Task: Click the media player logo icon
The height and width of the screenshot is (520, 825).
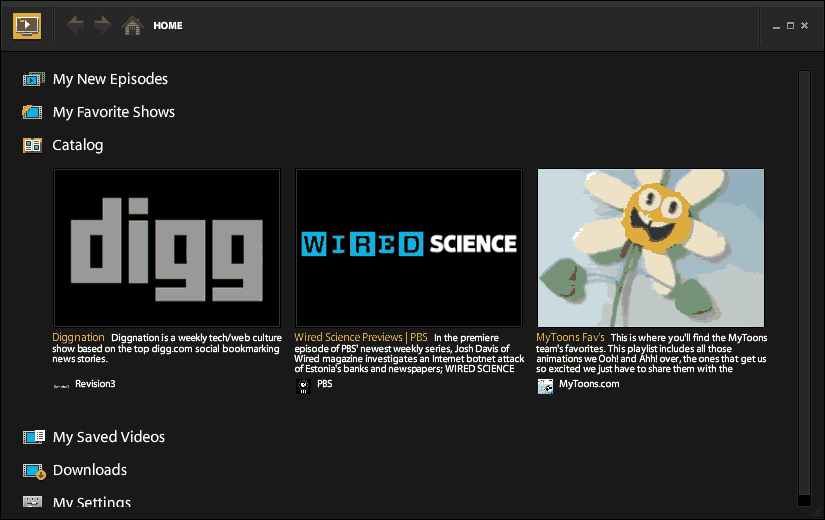Action: click(x=27, y=26)
